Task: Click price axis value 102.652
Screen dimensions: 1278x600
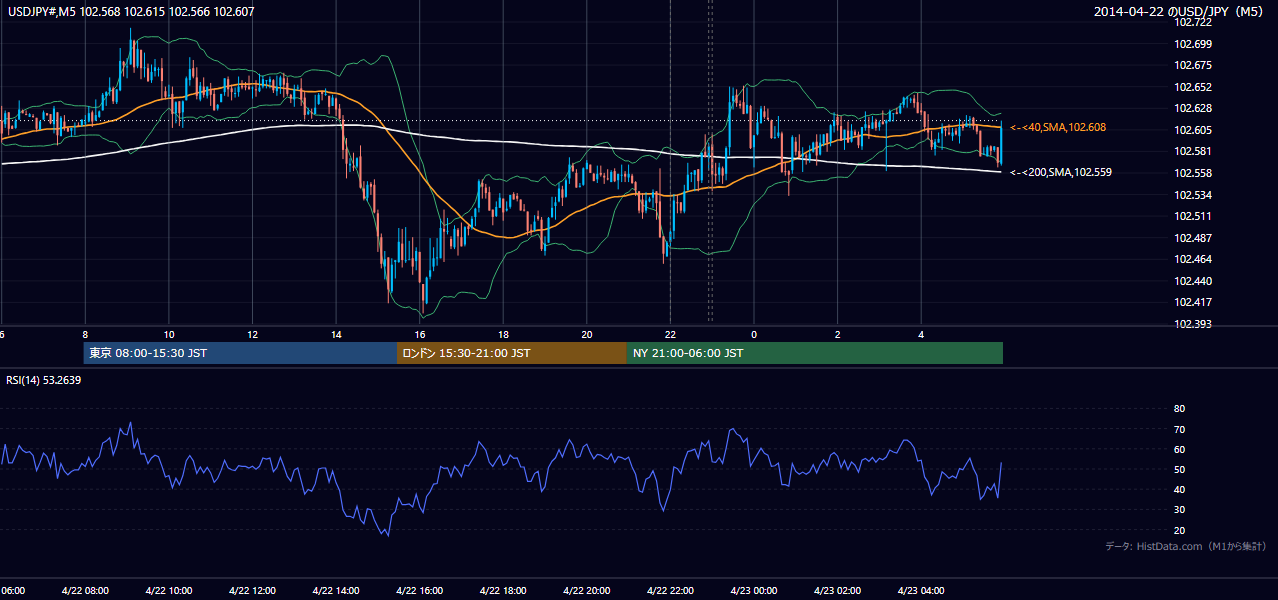Action: 1192,87
